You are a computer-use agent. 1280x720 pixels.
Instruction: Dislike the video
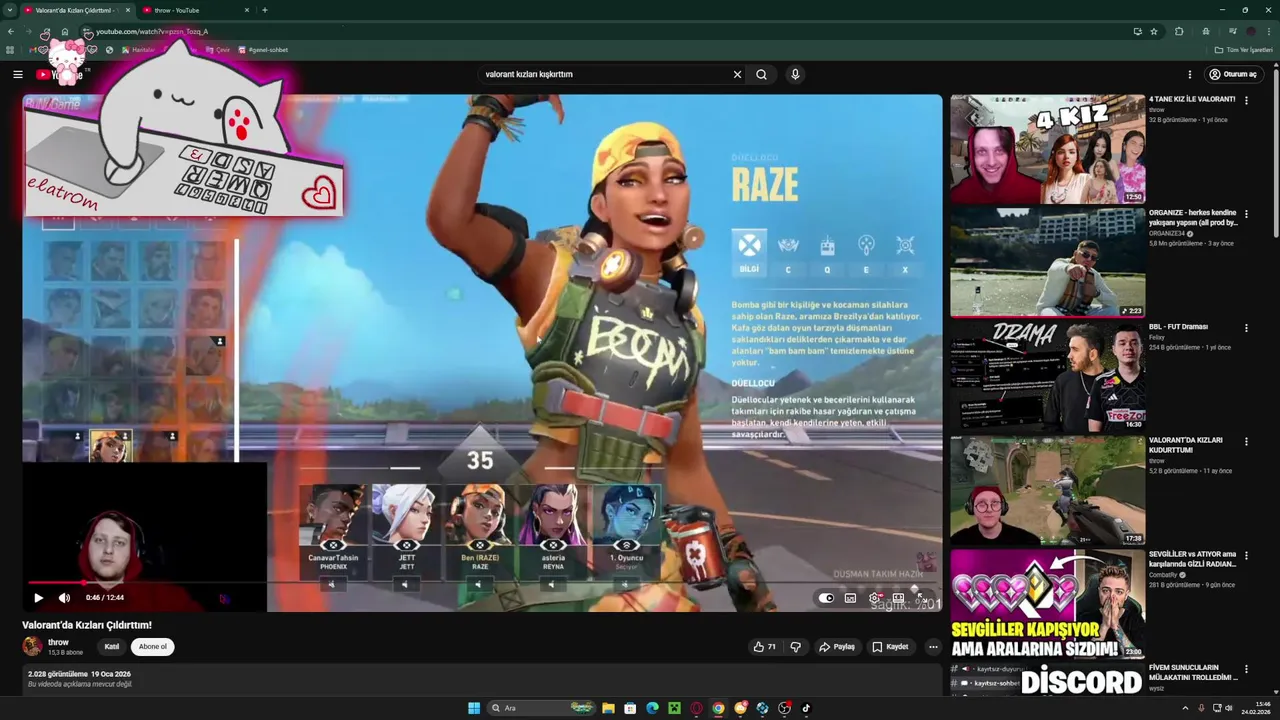[x=796, y=647]
